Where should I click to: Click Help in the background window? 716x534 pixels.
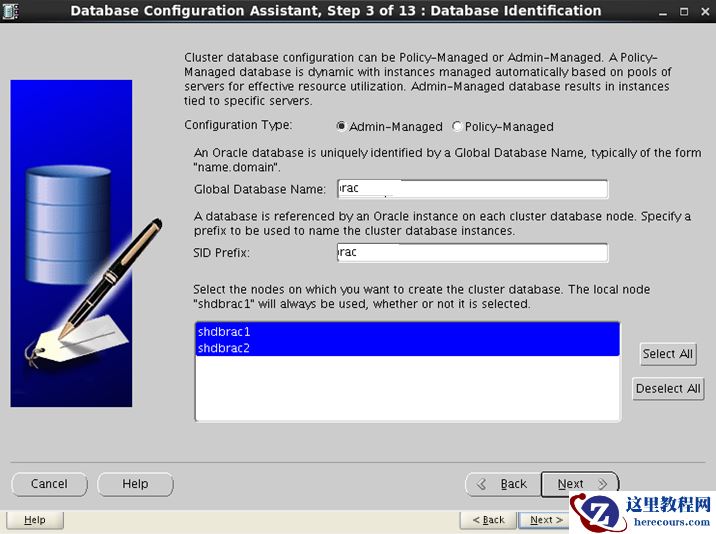35,520
